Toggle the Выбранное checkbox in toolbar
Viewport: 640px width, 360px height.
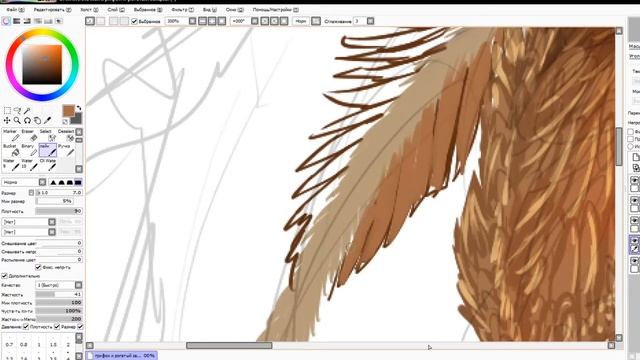point(134,21)
